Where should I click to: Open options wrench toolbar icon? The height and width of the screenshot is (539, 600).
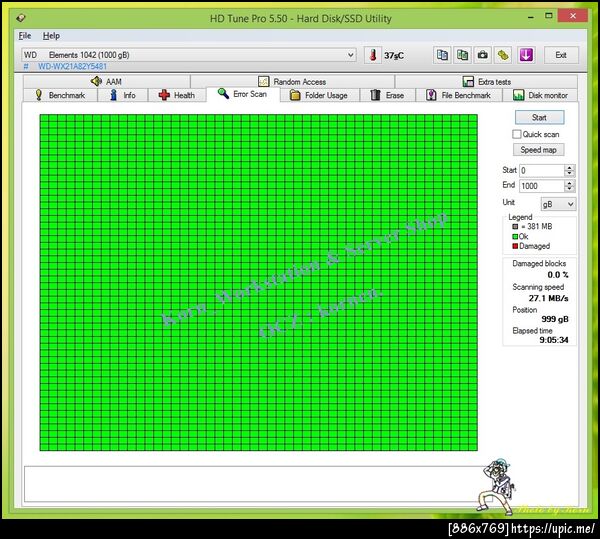click(x=503, y=55)
